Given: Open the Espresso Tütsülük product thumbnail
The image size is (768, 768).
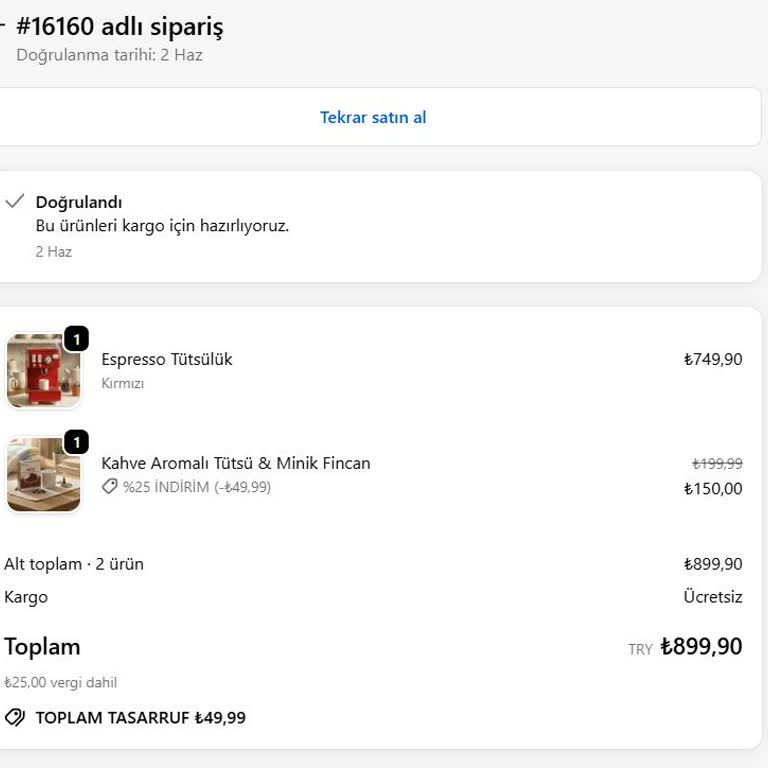Looking at the screenshot, I should pyautogui.click(x=44, y=371).
